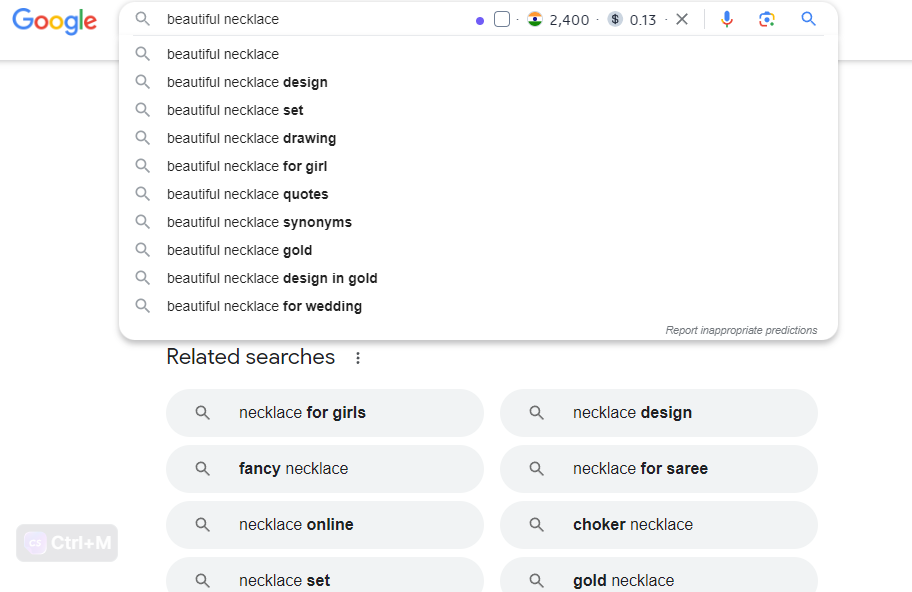
Task: Click Report inappropriate predictions link
Action: [x=741, y=330]
